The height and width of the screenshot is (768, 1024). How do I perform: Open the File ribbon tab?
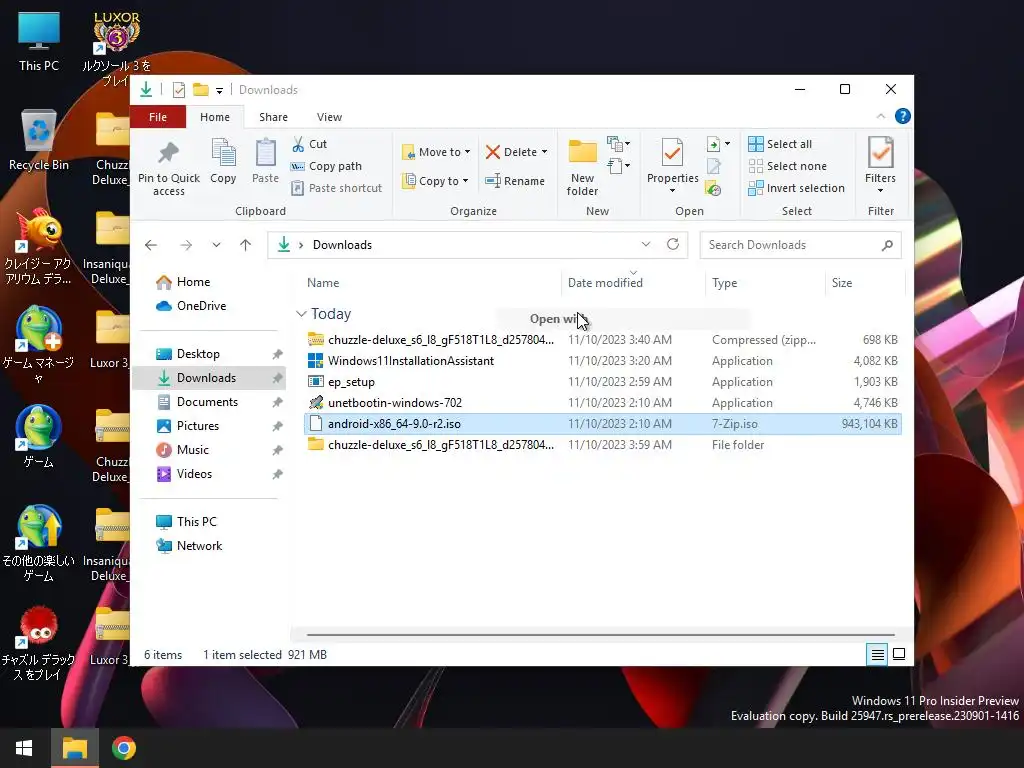(x=158, y=117)
